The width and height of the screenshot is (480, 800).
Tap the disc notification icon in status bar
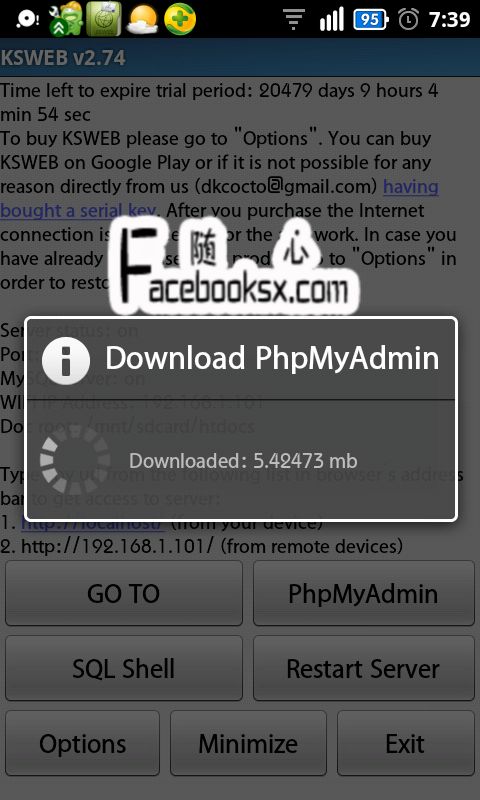pyautogui.click(x=25, y=19)
